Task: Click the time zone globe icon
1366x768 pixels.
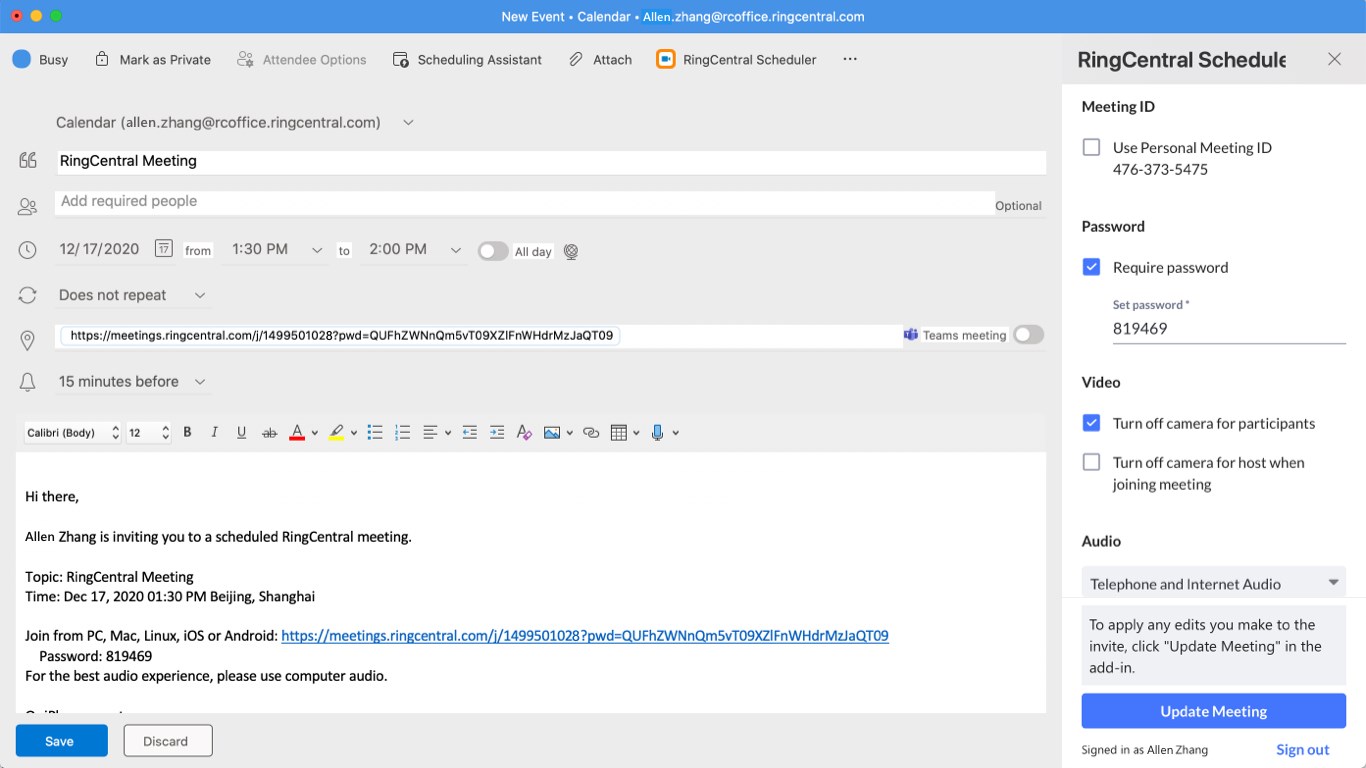Action: coord(571,252)
